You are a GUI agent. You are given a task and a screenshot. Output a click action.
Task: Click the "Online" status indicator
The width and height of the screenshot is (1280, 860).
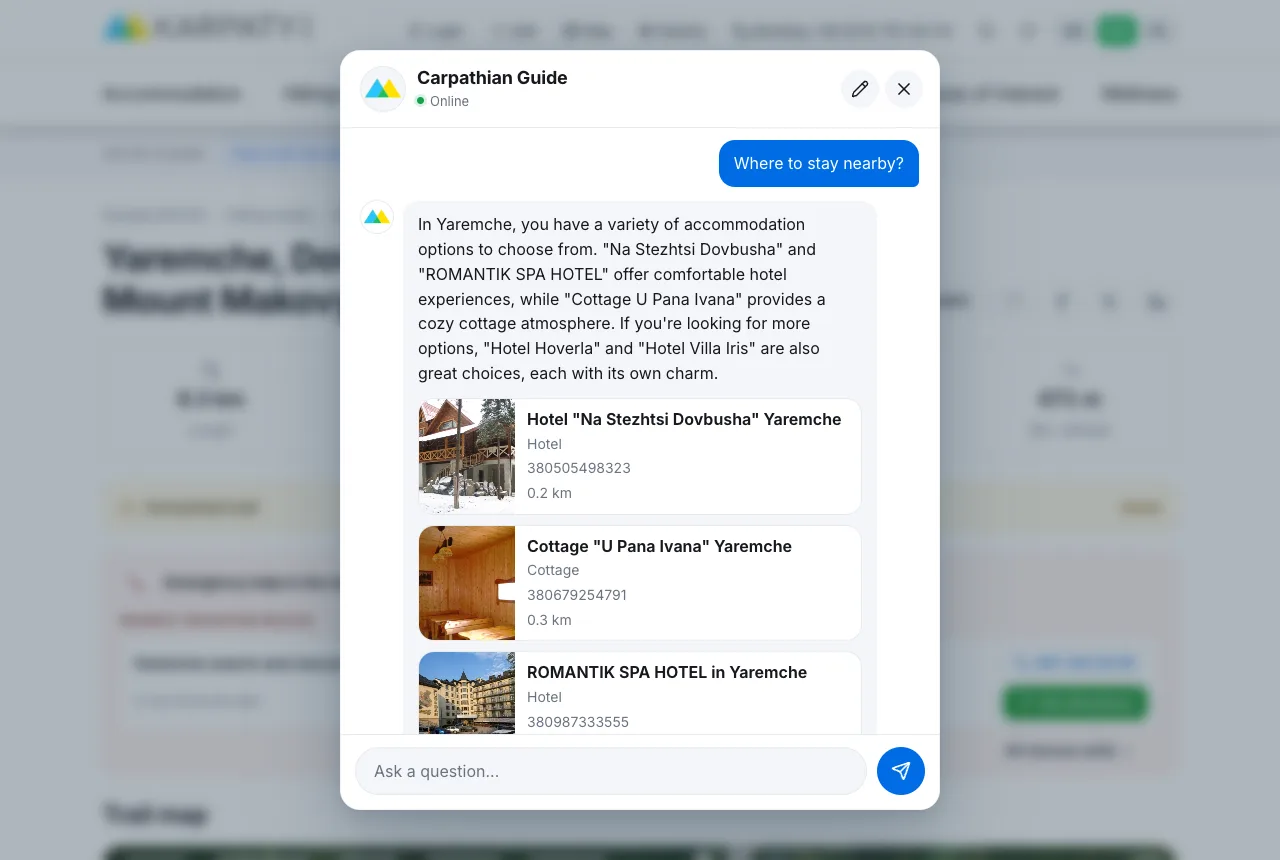(x=442, y=101)
